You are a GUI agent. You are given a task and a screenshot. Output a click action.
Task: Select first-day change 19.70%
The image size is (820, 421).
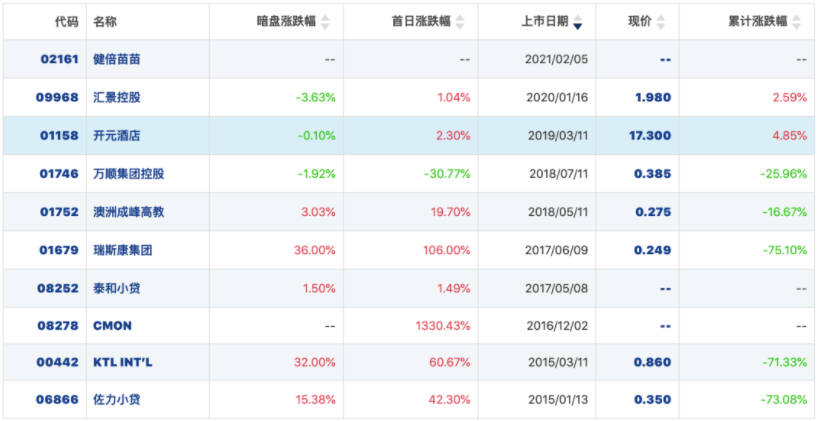pos(450,212)
